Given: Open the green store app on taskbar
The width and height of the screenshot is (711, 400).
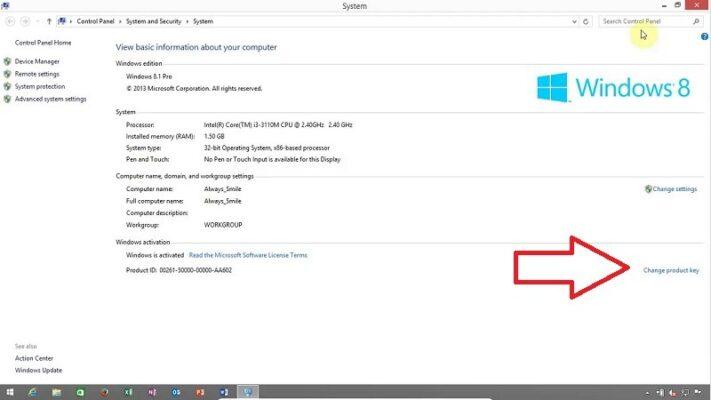Looking at the screenshot, I should [x=80, y=392].
